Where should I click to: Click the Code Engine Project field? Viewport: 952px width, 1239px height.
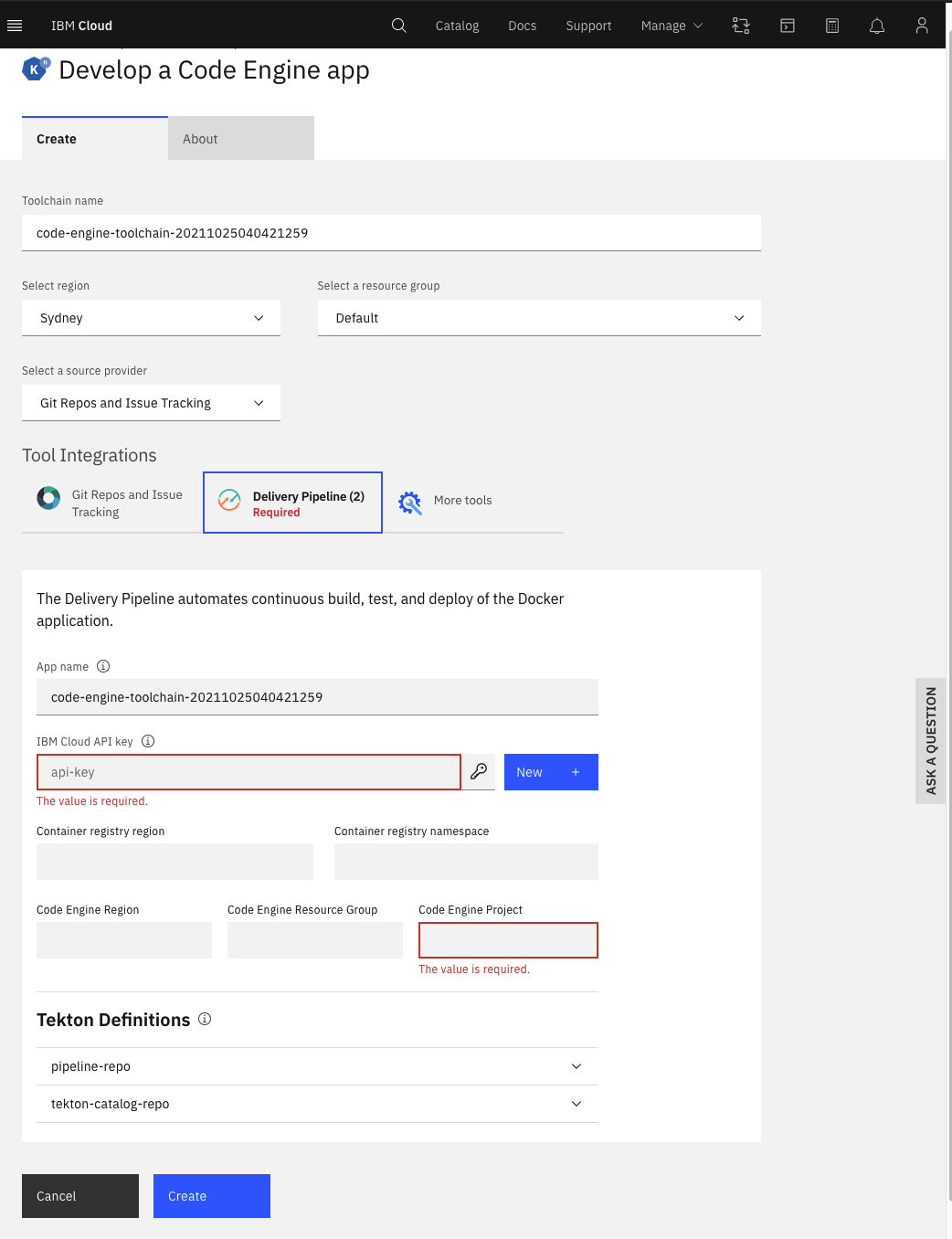tap(508, 940)
